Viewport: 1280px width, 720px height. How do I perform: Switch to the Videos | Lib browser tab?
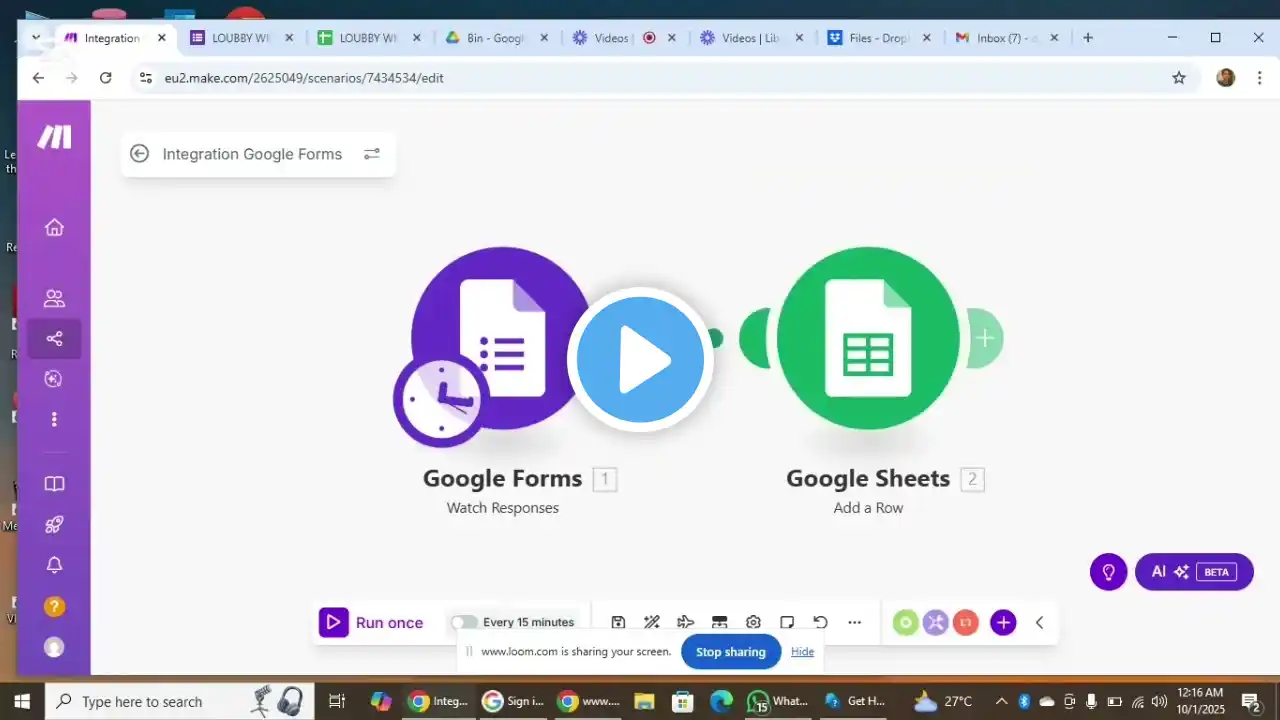tap(752, 38)
